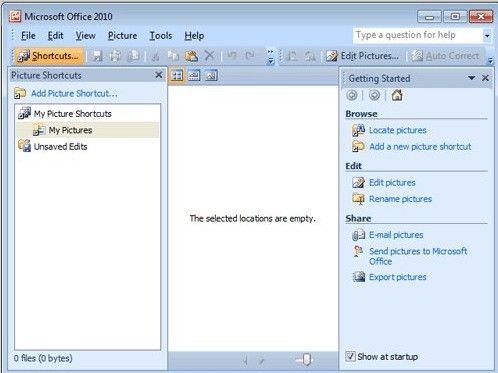Click Add Picture Shortcut link
Screen dimensions: 498x373
click(74, 93)
